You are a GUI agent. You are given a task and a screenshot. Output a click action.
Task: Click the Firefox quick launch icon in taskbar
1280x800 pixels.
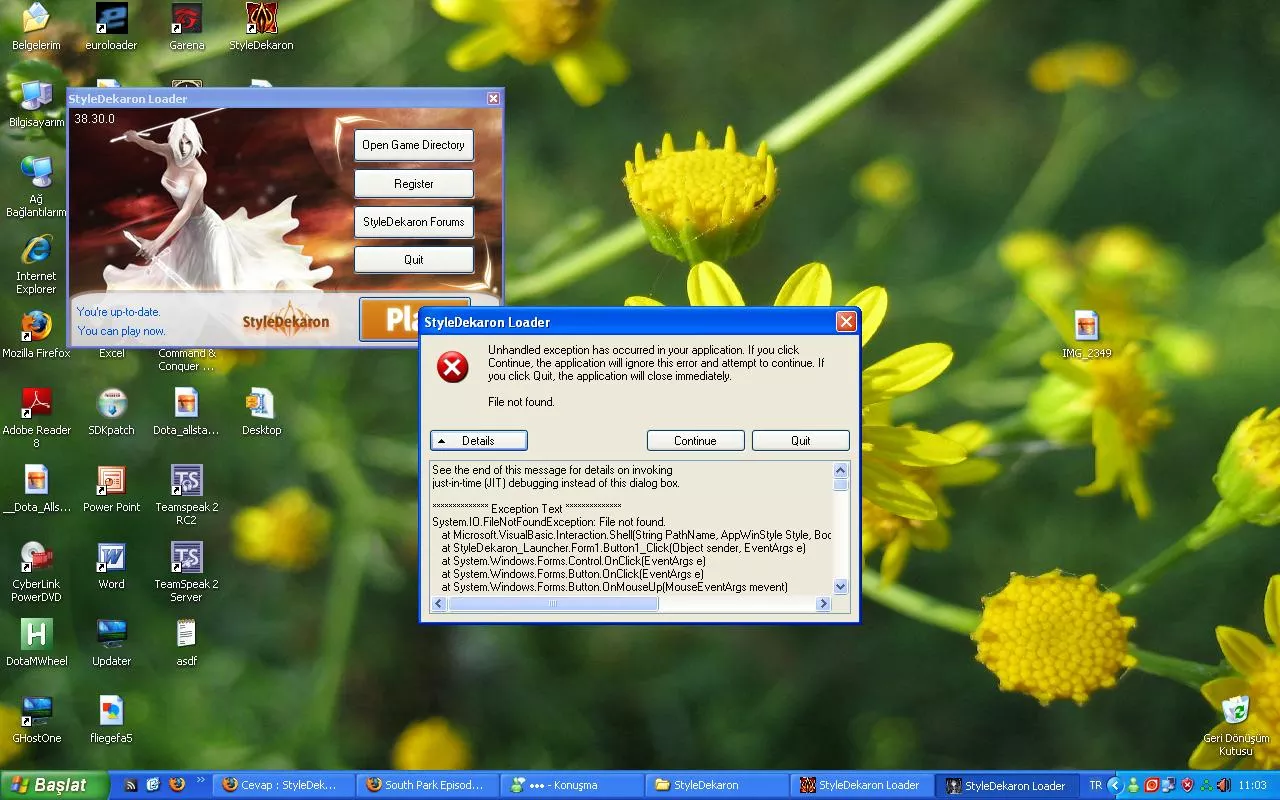177,785
